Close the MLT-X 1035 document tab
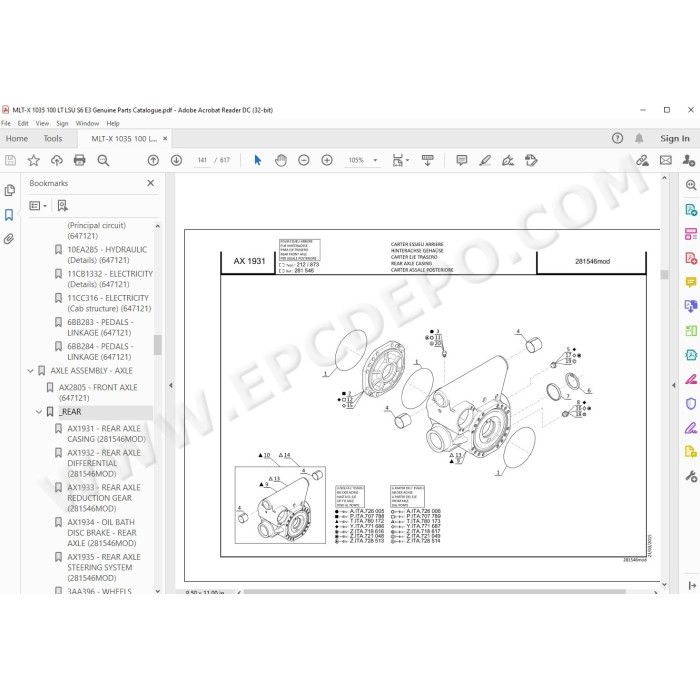 click(165, 138)
